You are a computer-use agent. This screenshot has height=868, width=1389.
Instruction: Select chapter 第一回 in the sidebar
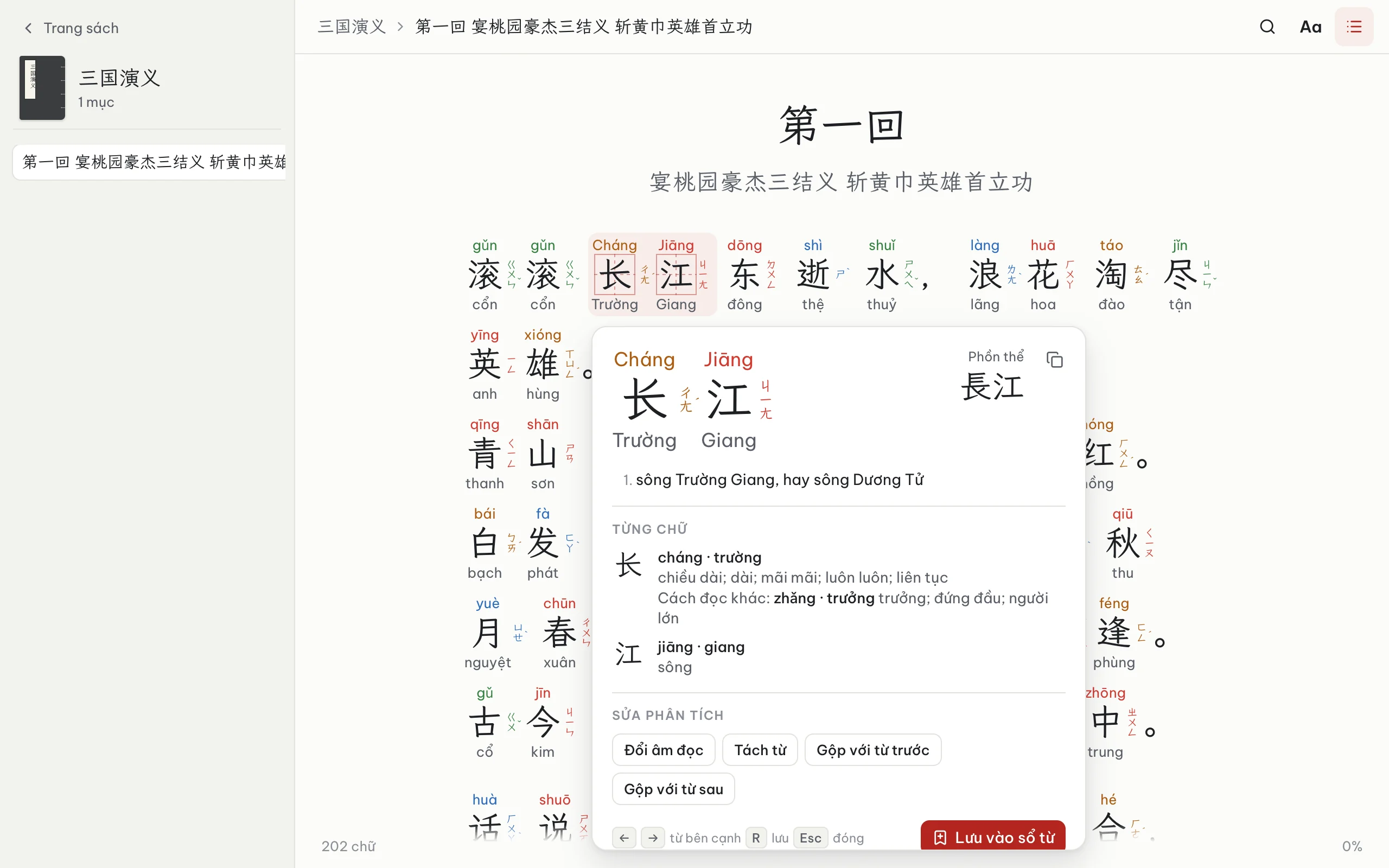tap(149, 162)
